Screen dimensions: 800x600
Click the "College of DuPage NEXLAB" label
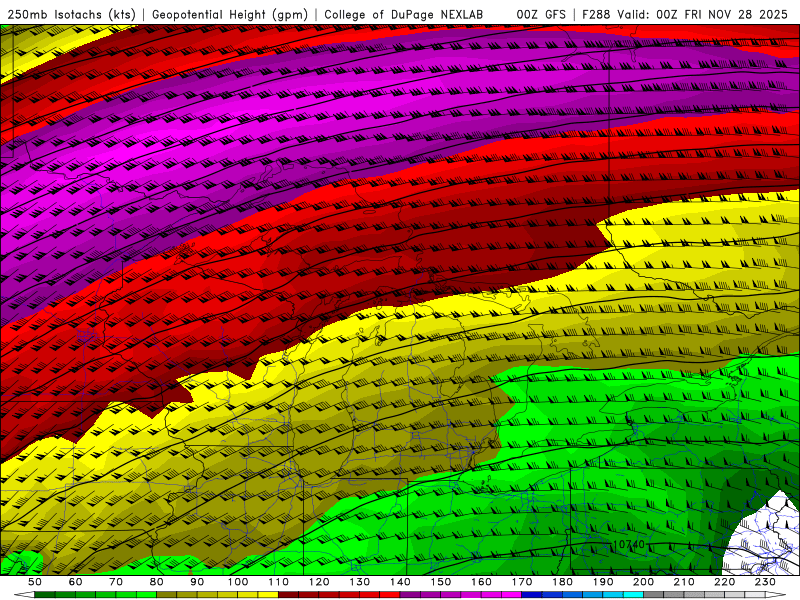pyautogui.click(x=403, y=15)
